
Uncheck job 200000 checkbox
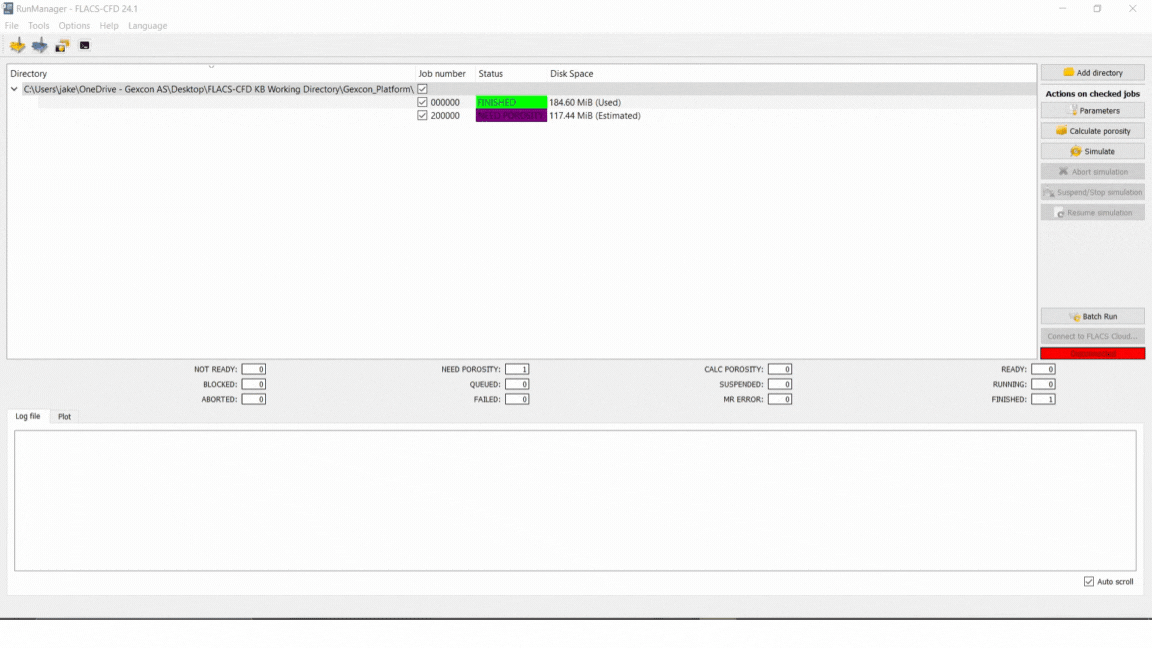click(422, 115)
